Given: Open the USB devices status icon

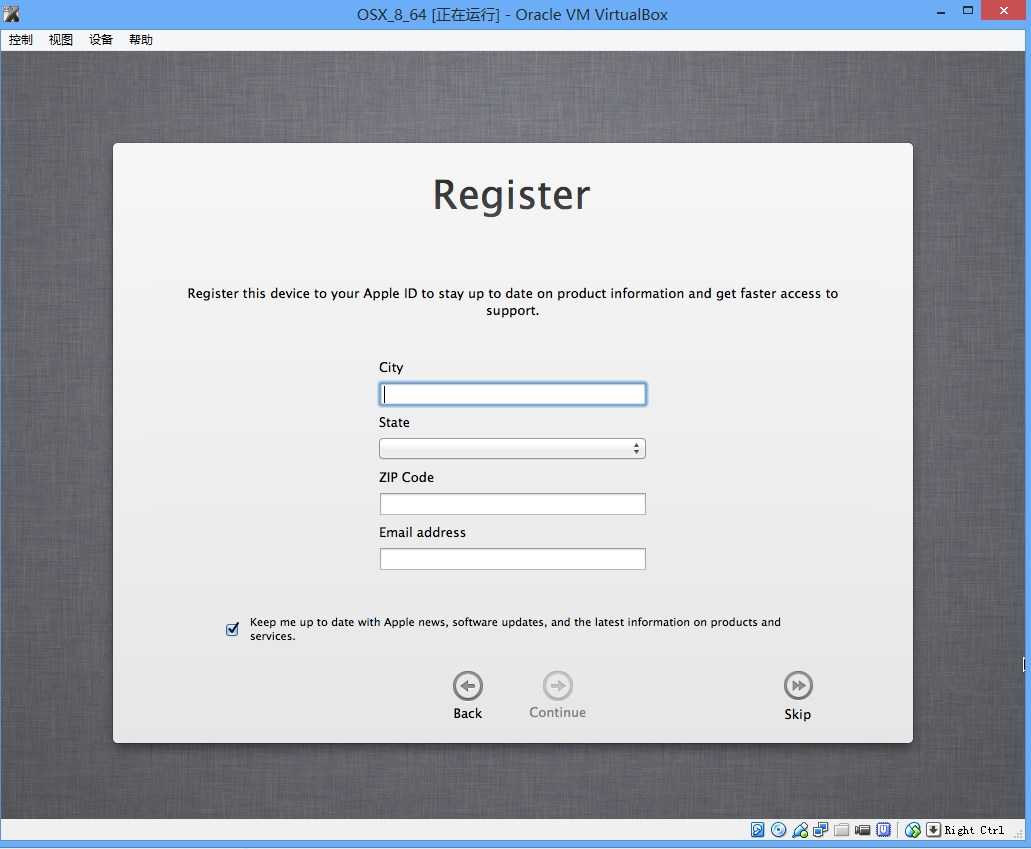Looking at the screenshot, I should (800, 830).
